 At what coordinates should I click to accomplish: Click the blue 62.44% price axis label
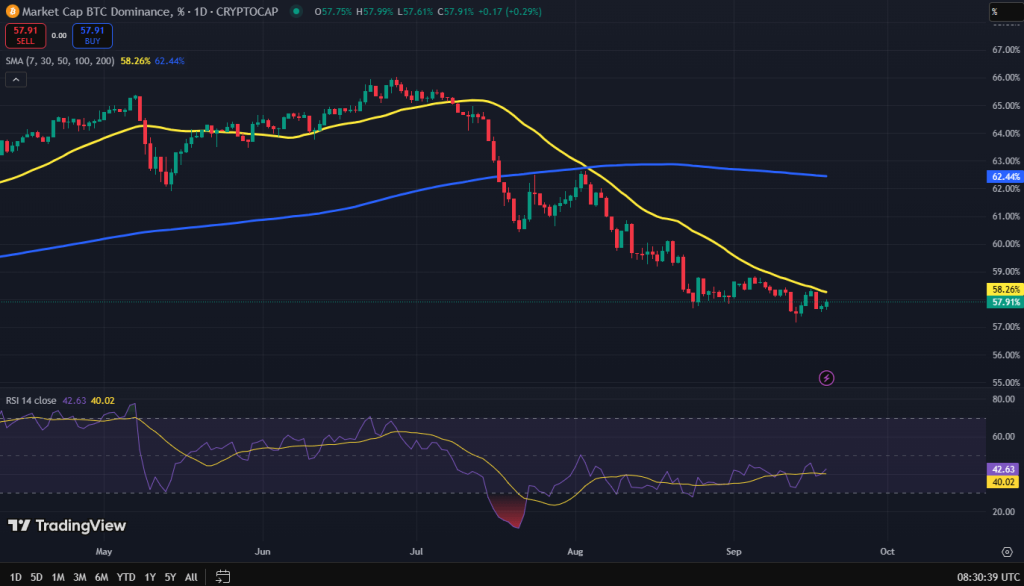point(1004,176)
